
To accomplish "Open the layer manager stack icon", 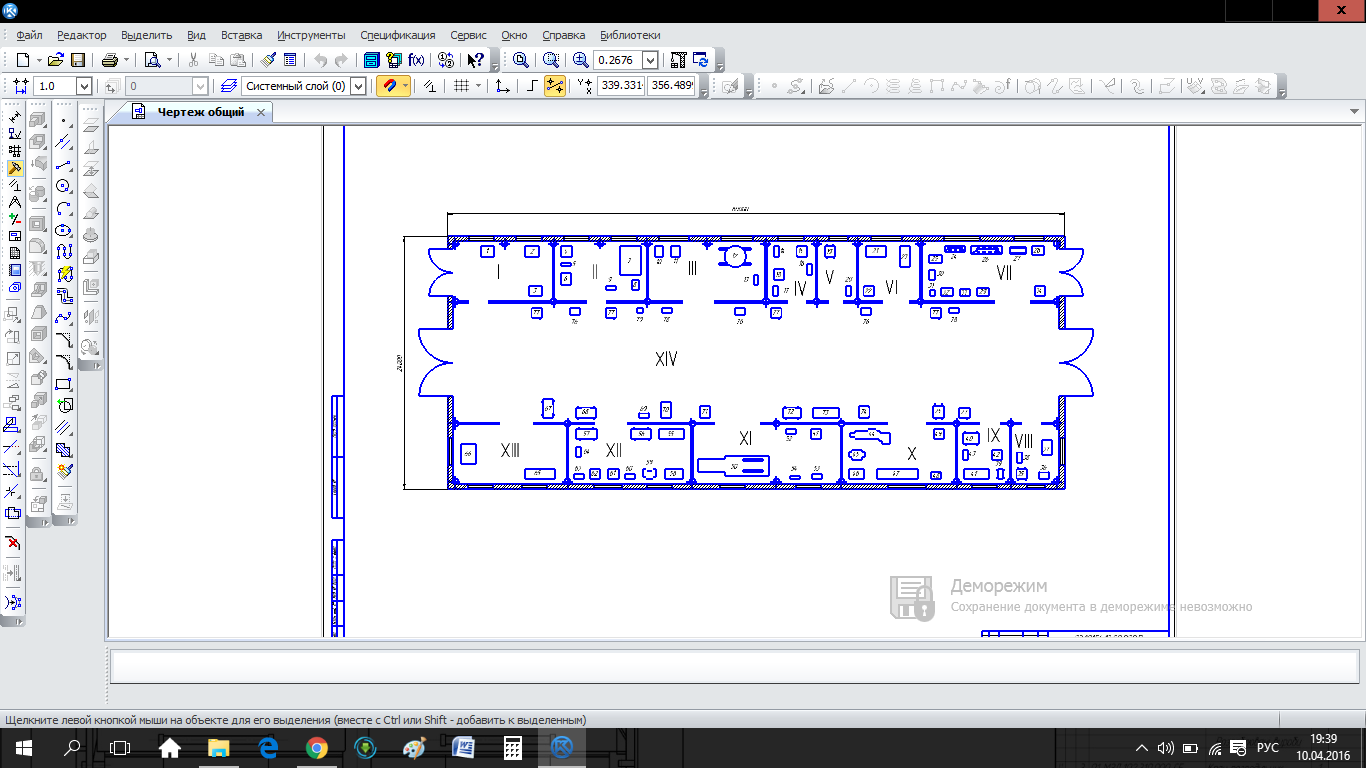I will [x=229, y=86].
